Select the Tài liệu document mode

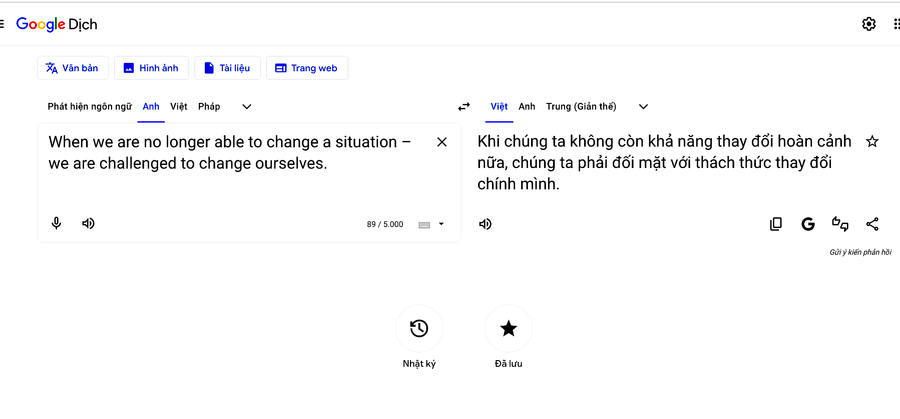[x=227, y=68]
